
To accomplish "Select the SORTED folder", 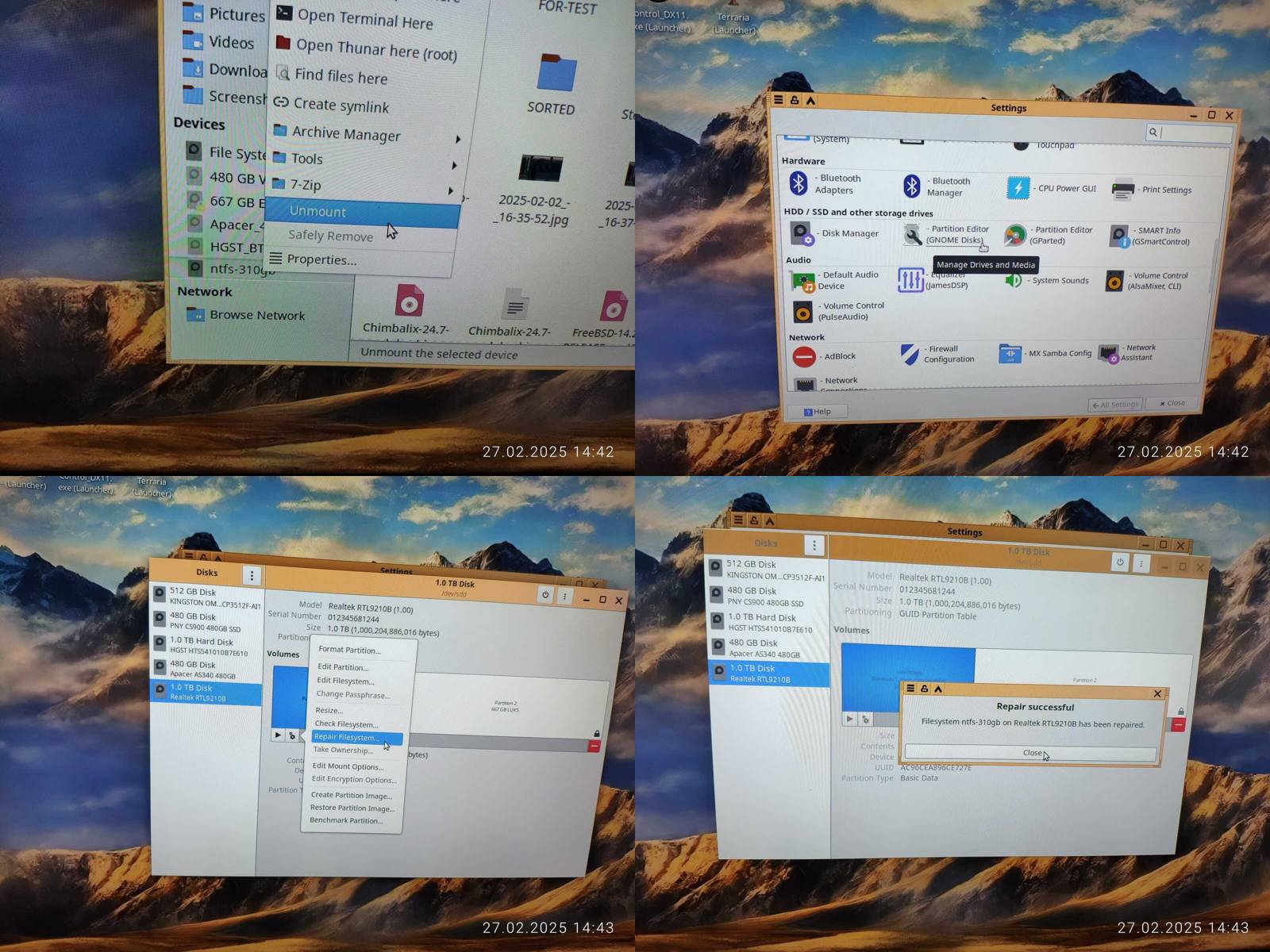I will coord(553,85).
